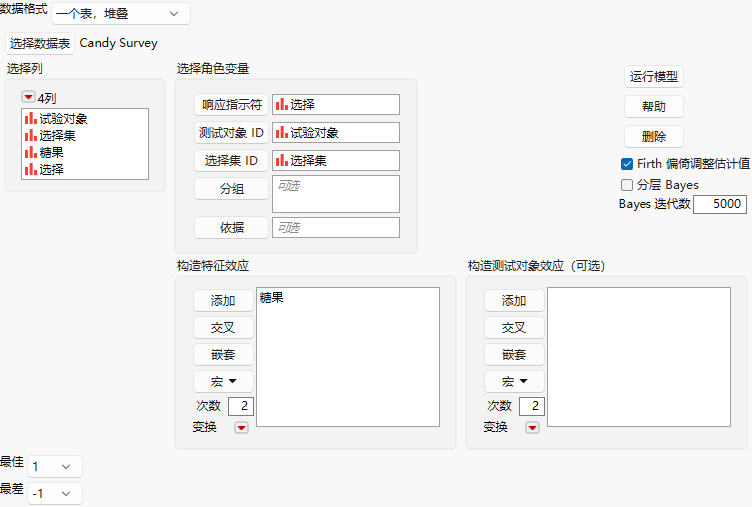This screenshot has height=507, width=752.
Task: Open the 数据格式 dropdown
Action: (121, 13)
